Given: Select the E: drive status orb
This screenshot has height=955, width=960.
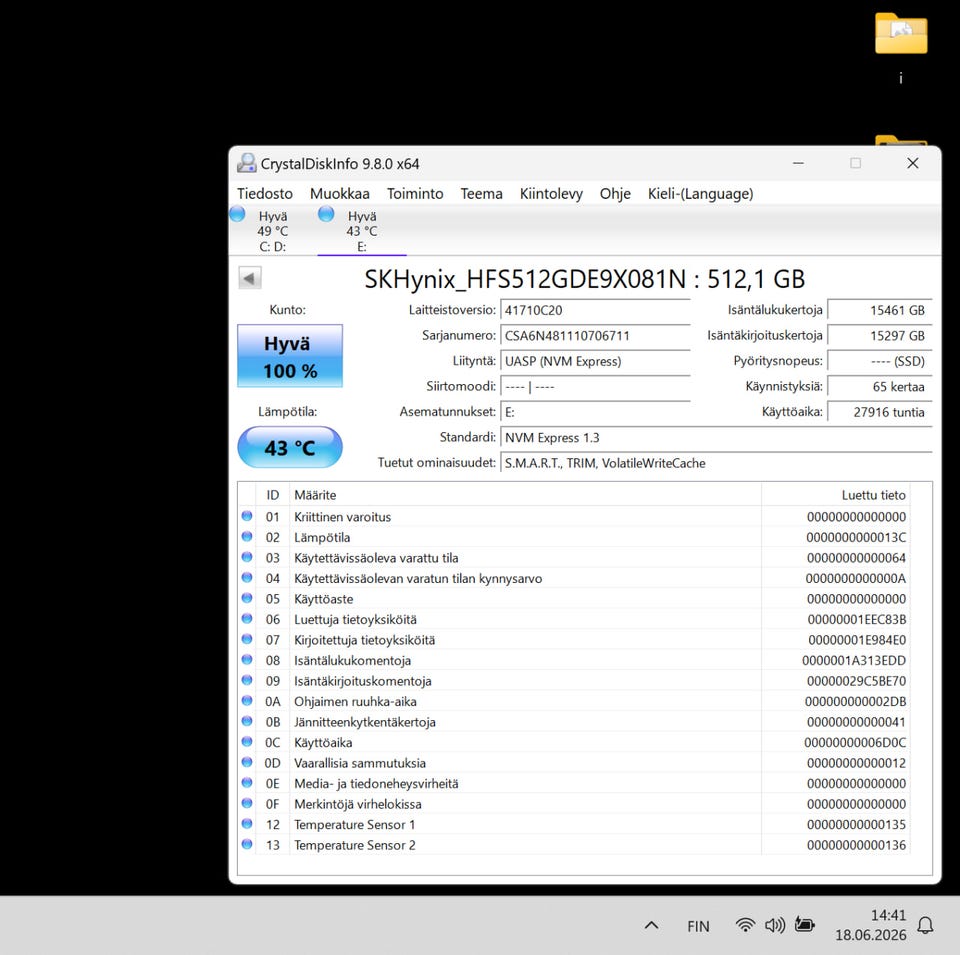Looking at the screenshot, I should (x=326, y=214).
